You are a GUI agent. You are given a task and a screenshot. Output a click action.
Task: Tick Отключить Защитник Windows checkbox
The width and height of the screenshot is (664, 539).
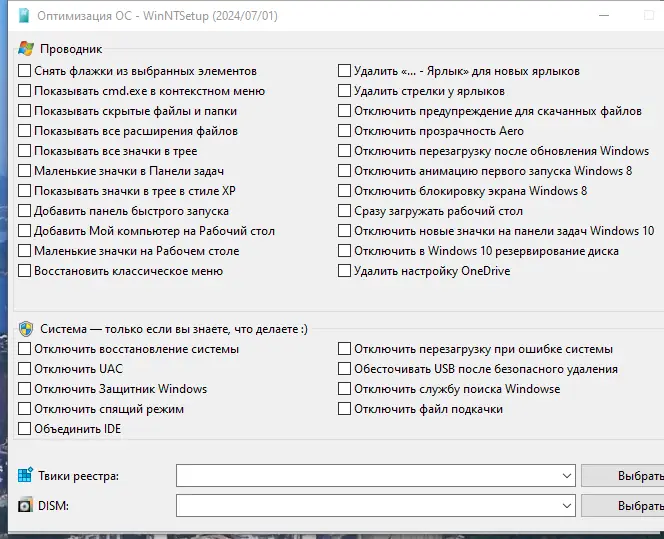(x=25, y=389)
